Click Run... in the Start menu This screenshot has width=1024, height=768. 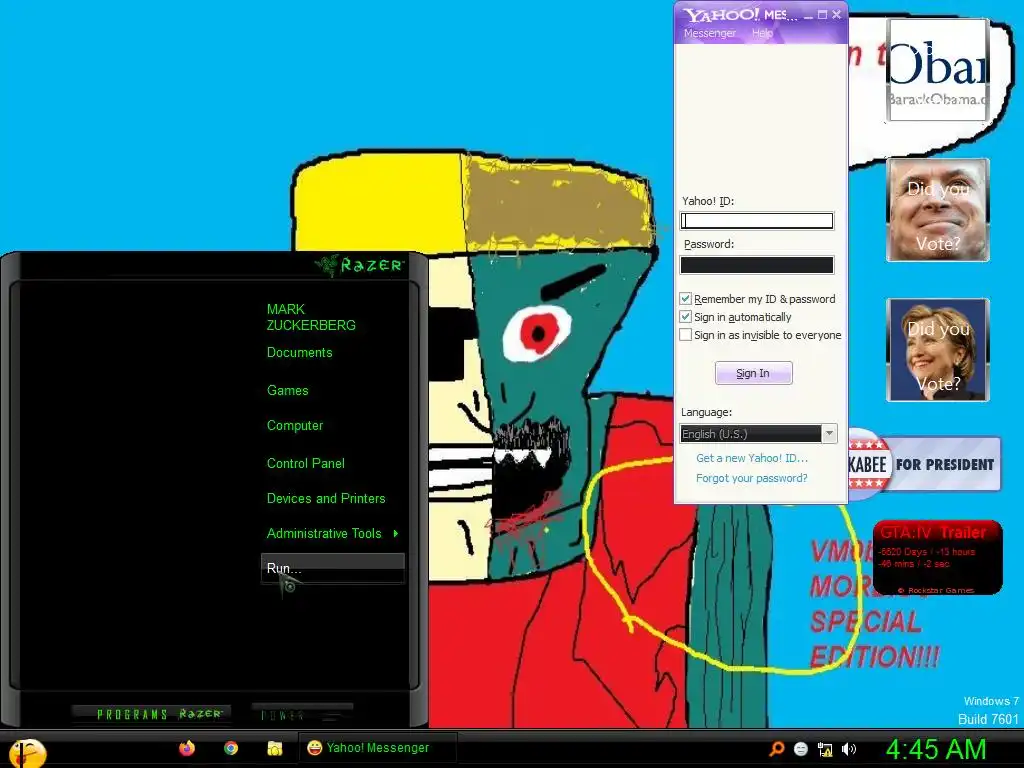(333, 568)
